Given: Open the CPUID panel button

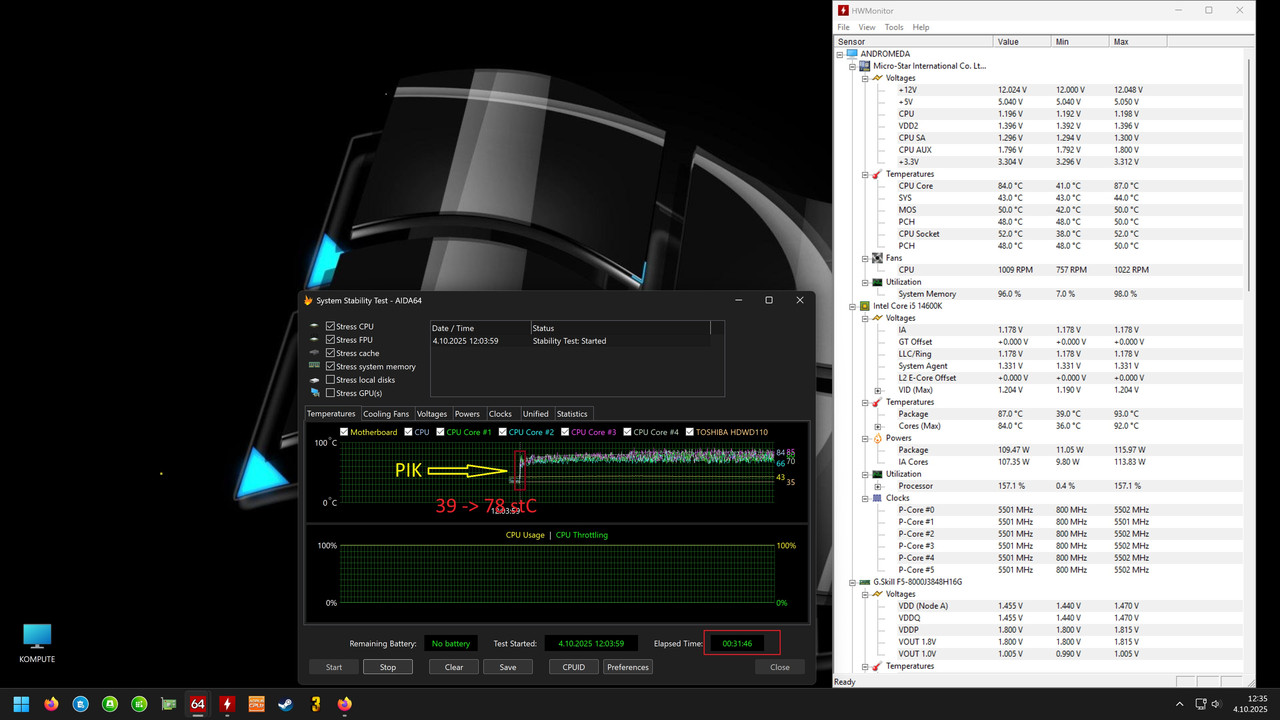Looking at the screenshot, I should pos(574,667).
